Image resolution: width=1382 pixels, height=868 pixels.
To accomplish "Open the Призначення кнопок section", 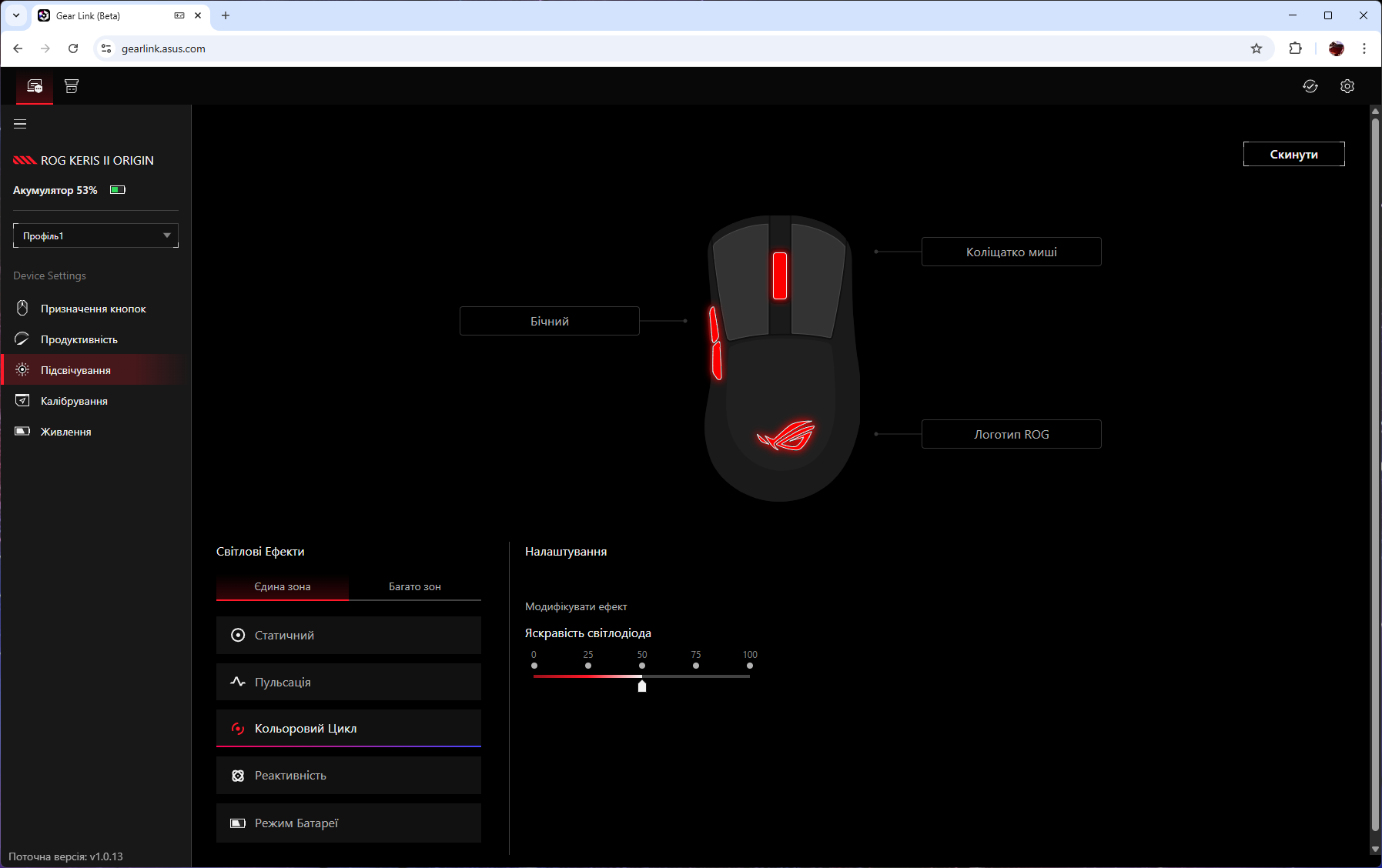I will click(95, 309).
